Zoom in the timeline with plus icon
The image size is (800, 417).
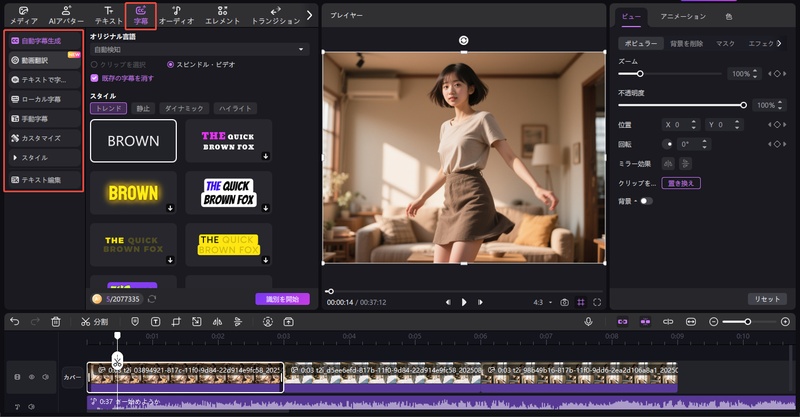[x=785, y=322]
